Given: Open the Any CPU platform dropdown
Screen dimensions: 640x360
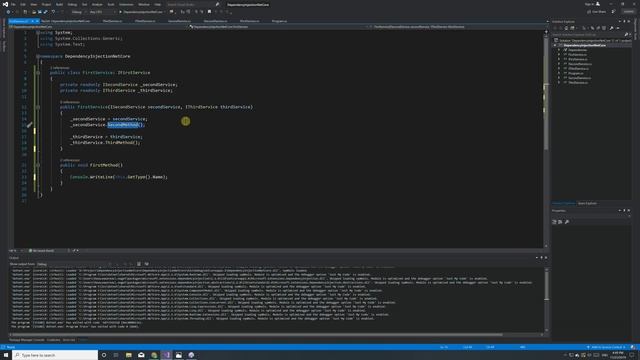Looking at the screenshot, I should [x=102, y=12].
